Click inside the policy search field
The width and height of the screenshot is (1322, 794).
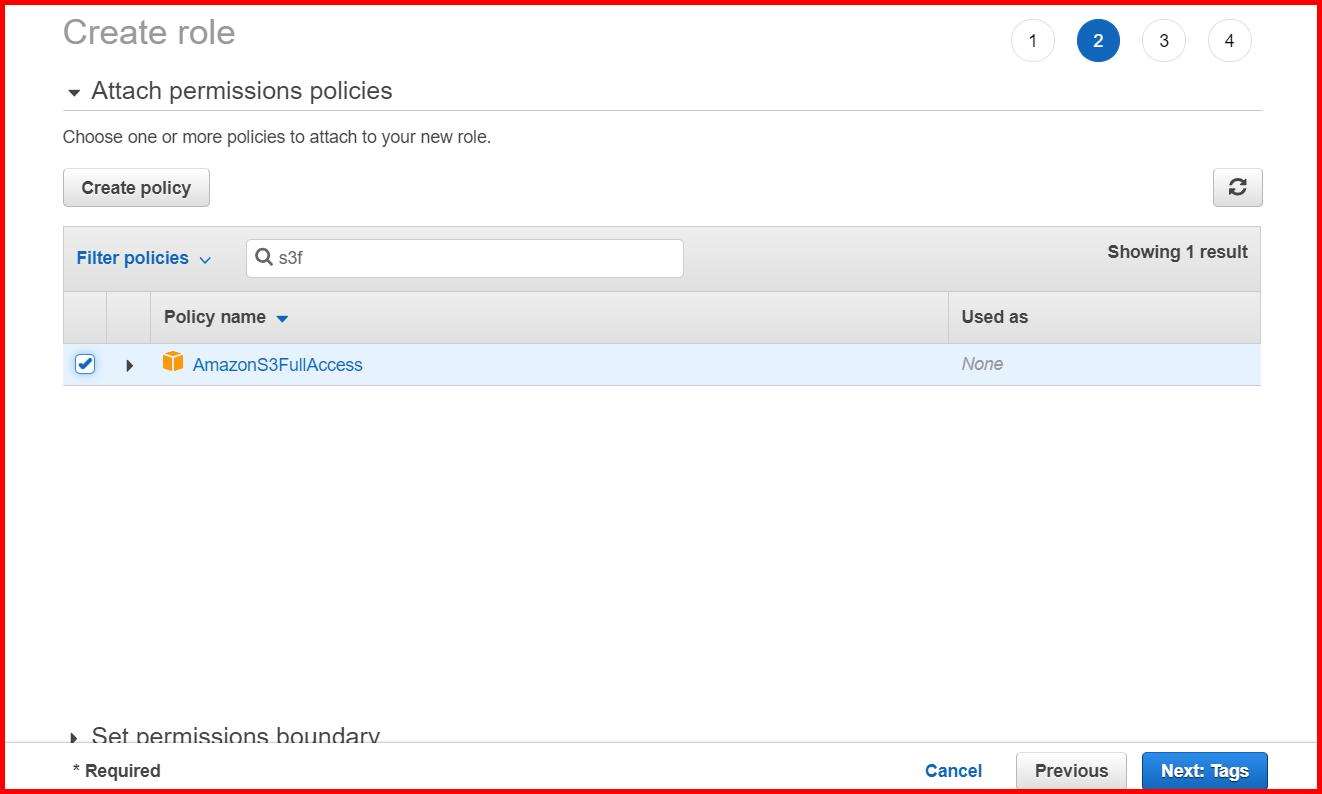click(450, 257)
